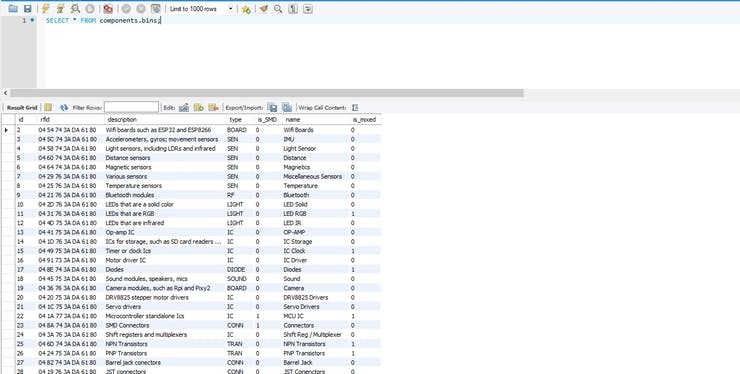Select the 'LED IR' name cell

(316, 223)
